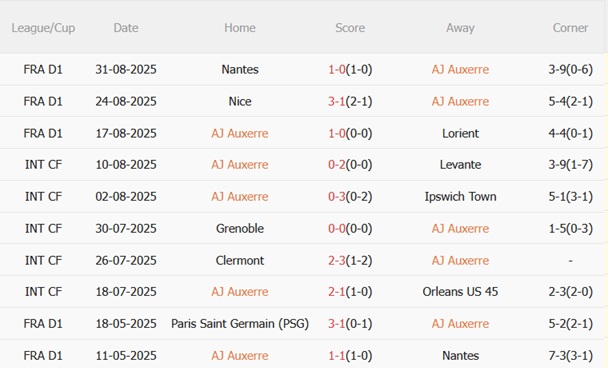Click the Score column header
Image resolution: width=608 pixels, height=368 pixels.
(x=350, y=28)
